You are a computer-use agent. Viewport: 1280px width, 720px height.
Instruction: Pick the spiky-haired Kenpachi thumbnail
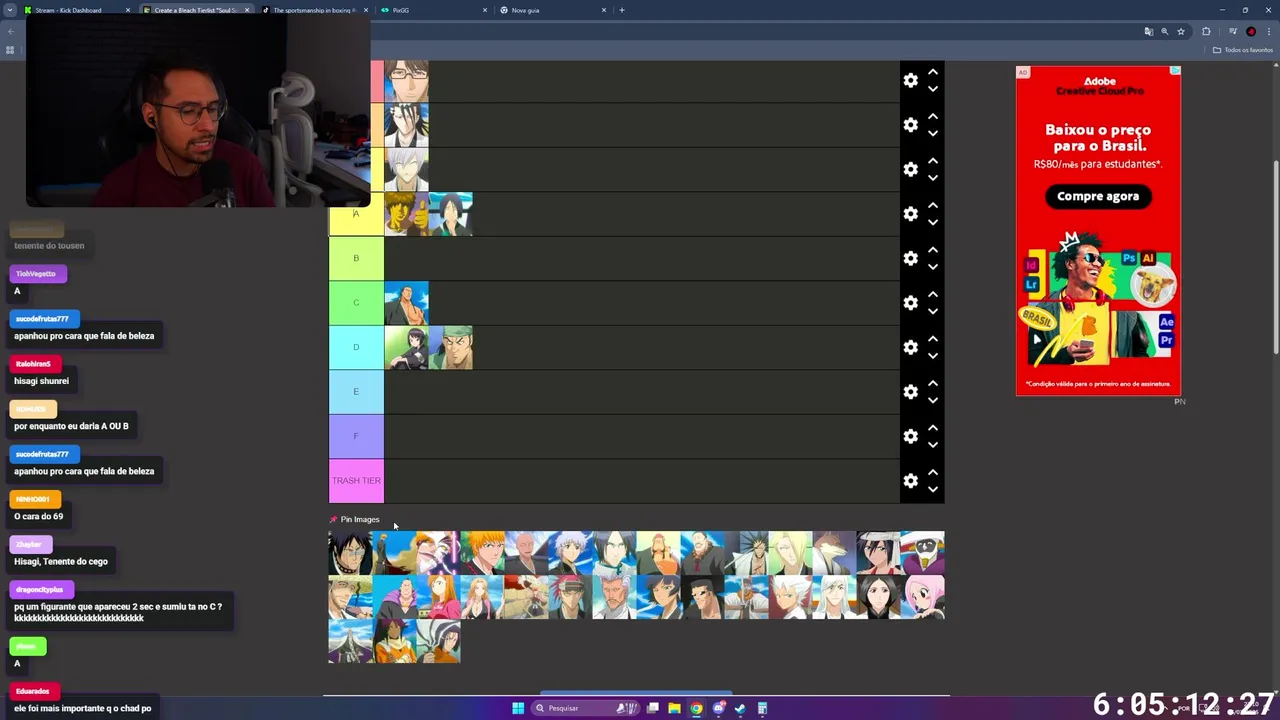[x=746, y=553]
